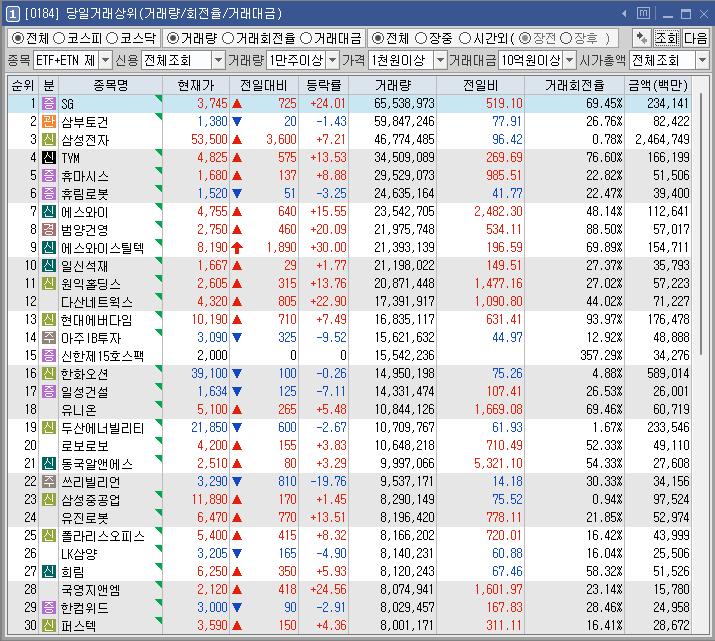Open the 가격 1천원이상 dropdown

click(x=440, y=60)
